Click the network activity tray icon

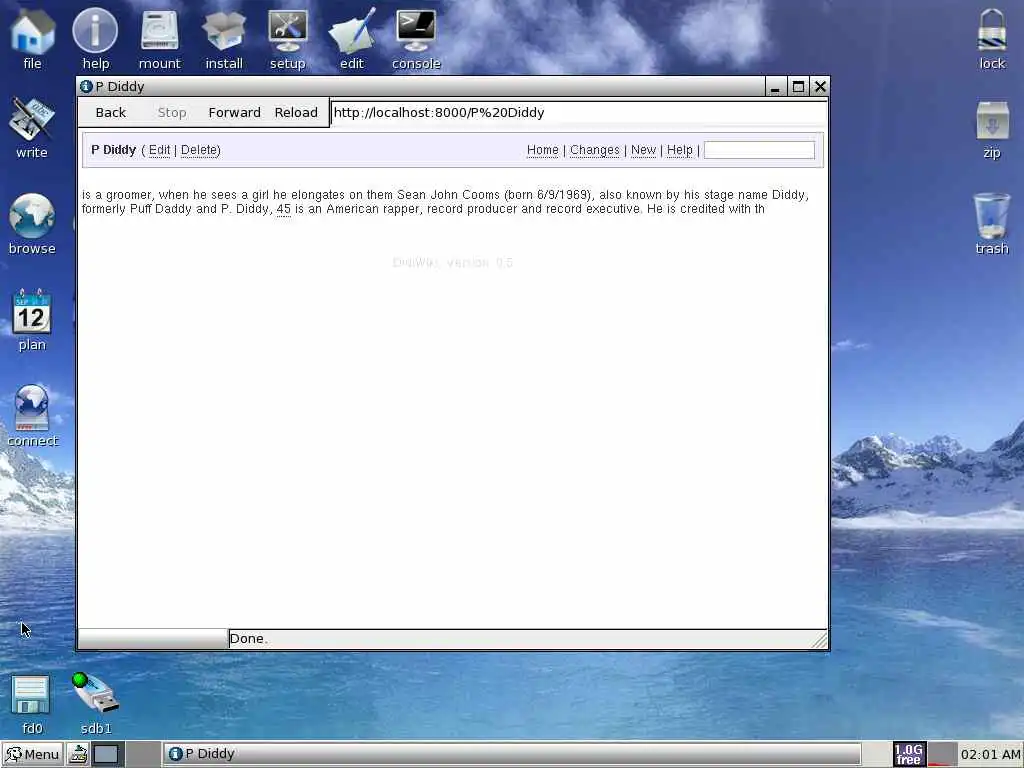(x=942, y=754)
